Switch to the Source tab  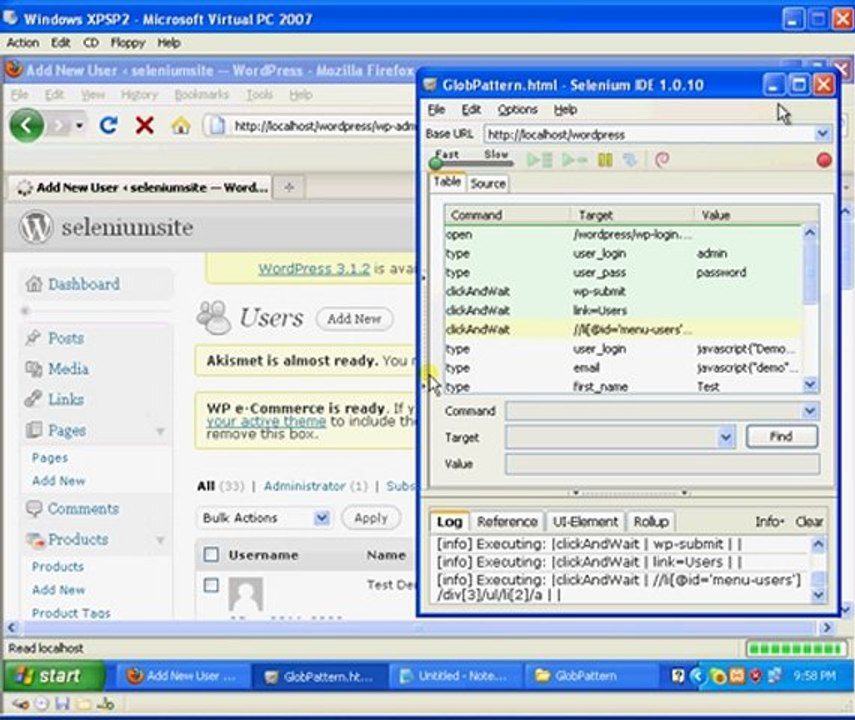tap(488, 183)
